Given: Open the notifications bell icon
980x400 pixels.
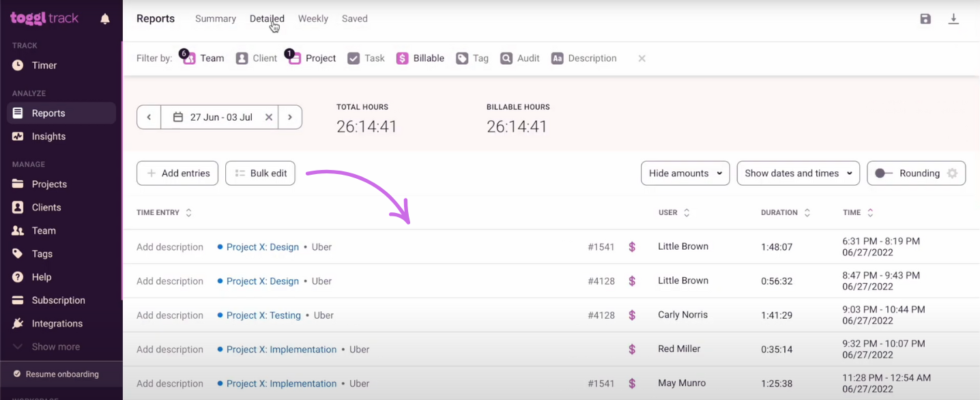Looking at the screenshot, I should click(x=105, y=19).
